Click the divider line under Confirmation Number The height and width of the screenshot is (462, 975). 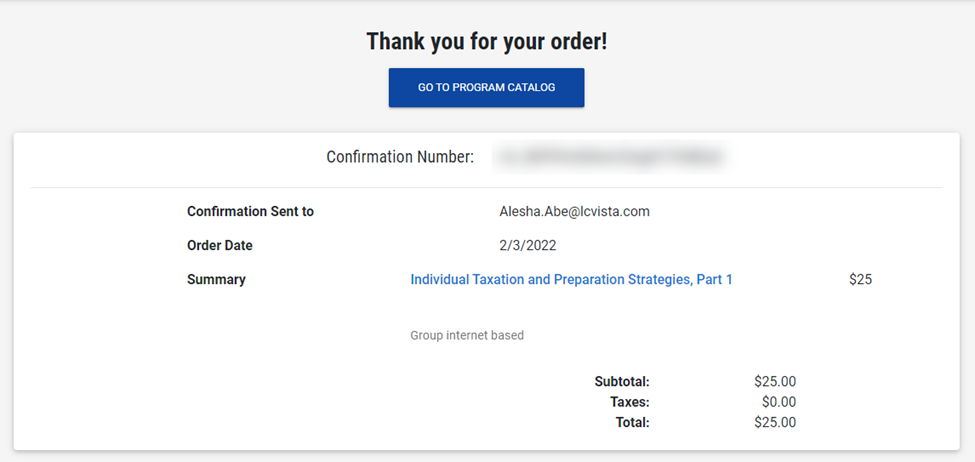click(x=486, y=187)
